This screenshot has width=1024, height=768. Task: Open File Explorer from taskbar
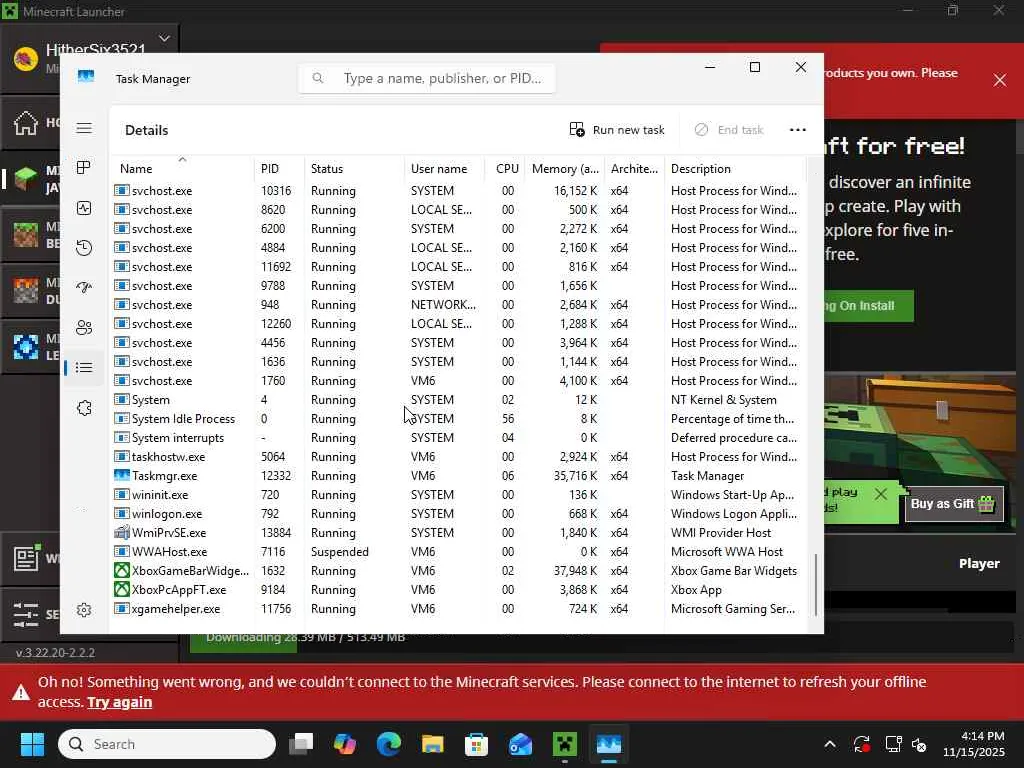[433, 744]
